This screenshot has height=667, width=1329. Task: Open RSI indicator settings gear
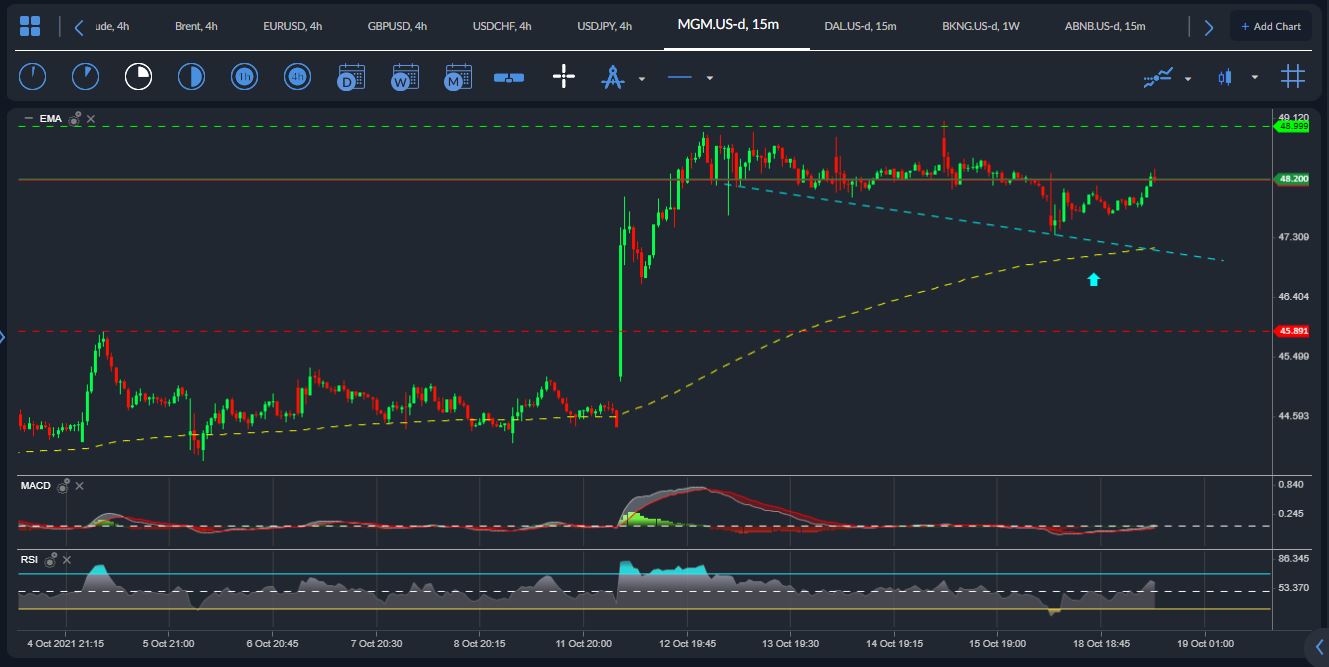[x=51, y=559]
